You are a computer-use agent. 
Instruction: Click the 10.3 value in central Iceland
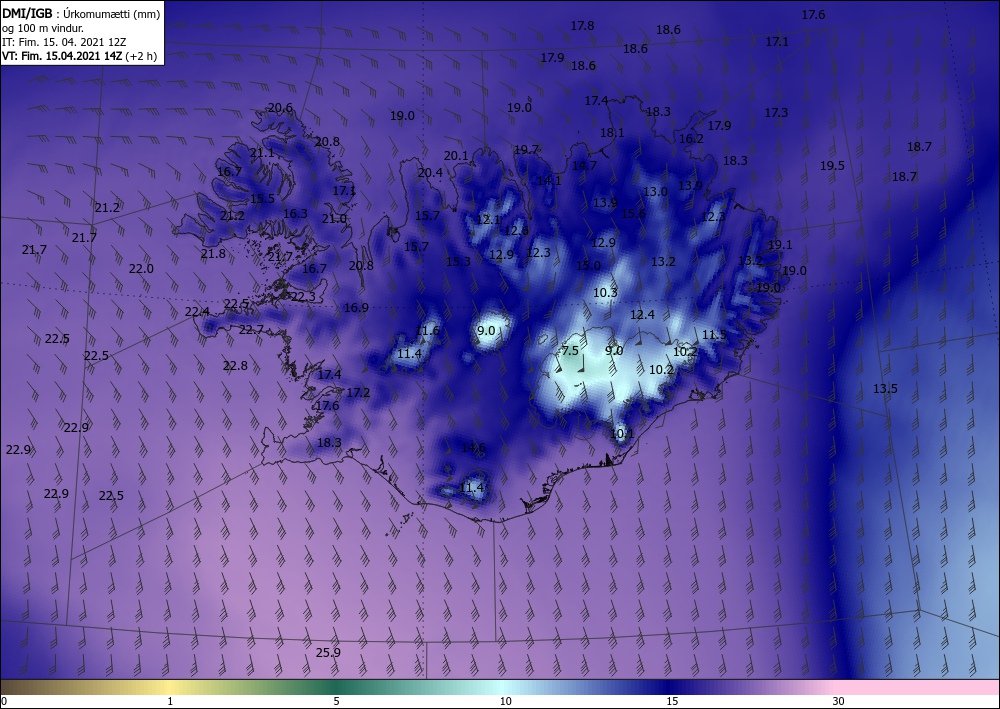tap(605, 293)
